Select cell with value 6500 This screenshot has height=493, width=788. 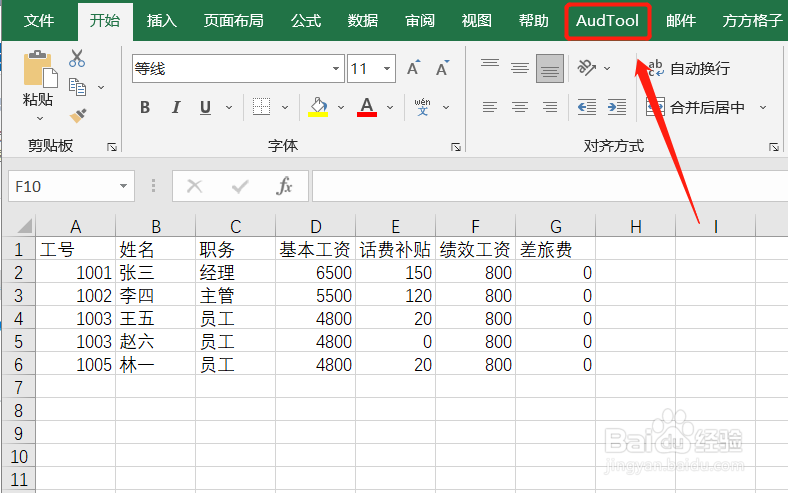click(316, 273)
